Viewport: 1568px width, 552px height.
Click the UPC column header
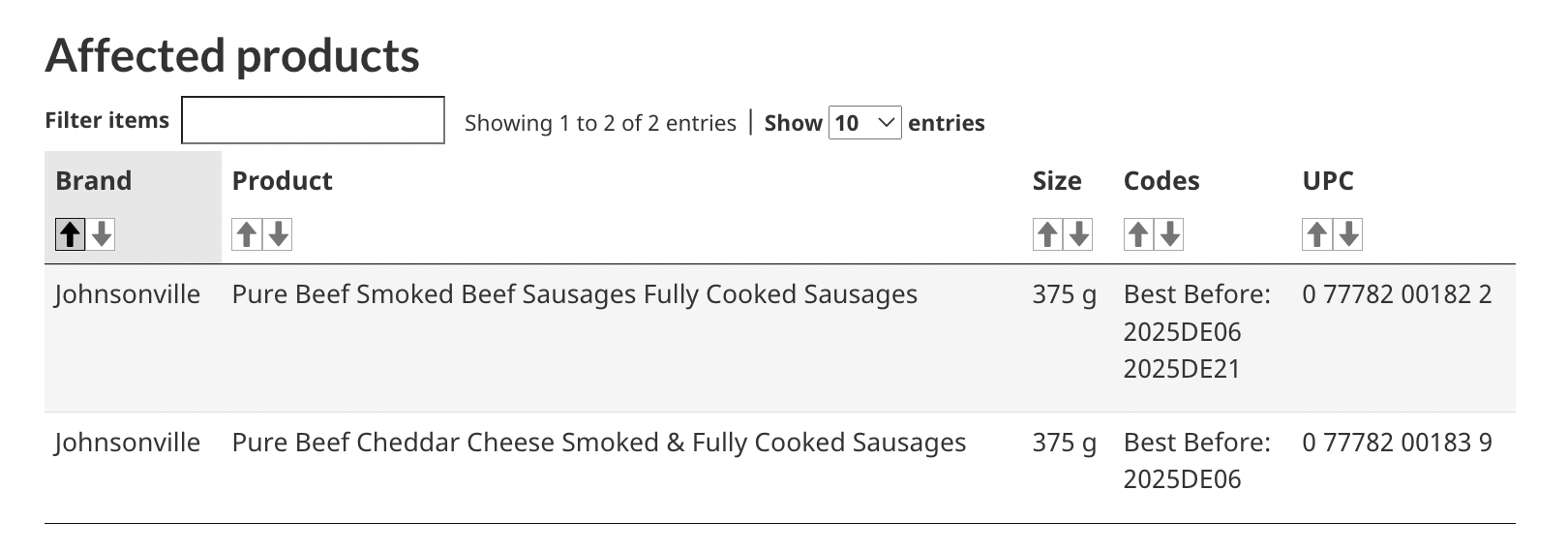(x=1328, y=181)
